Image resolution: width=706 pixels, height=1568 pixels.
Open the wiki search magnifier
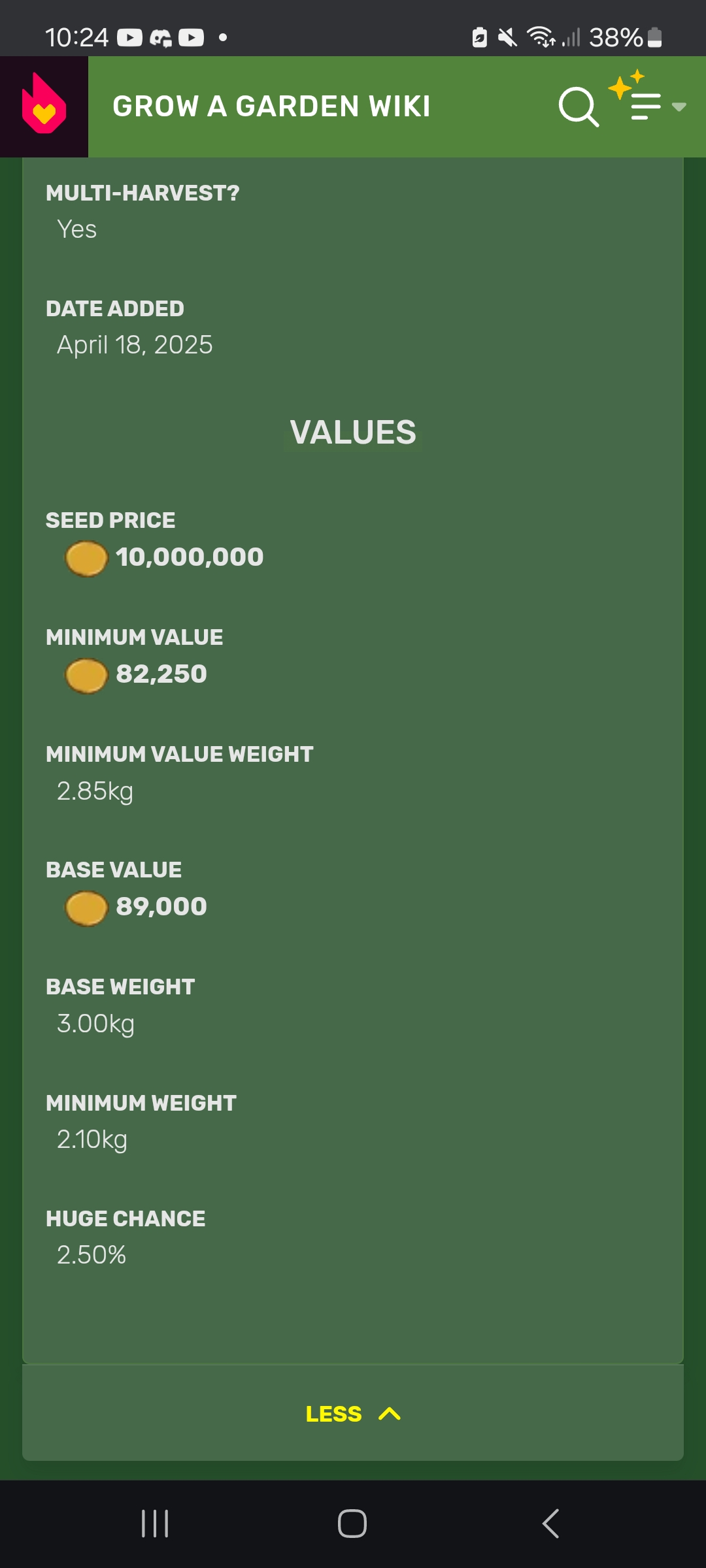tap(579, 106)
